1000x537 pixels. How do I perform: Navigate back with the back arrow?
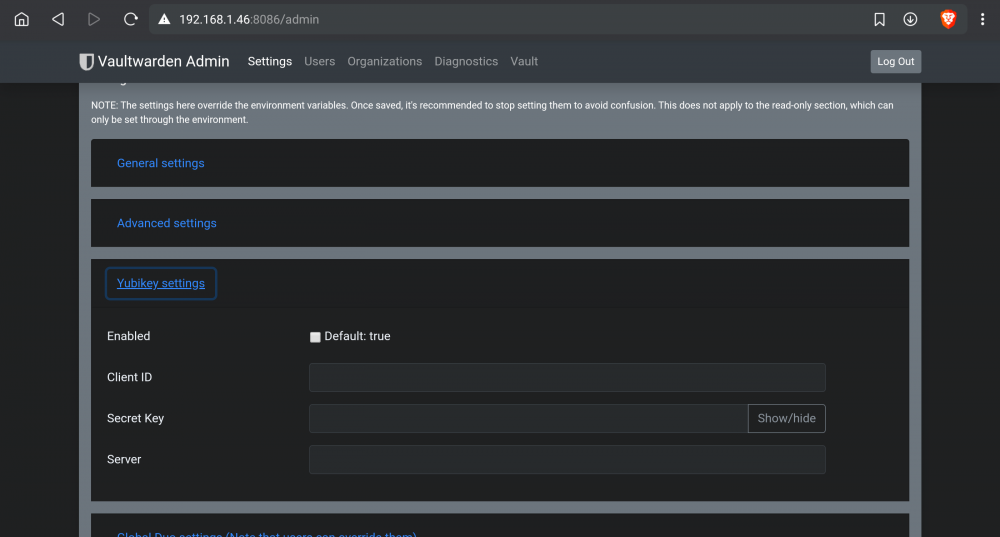58,19
